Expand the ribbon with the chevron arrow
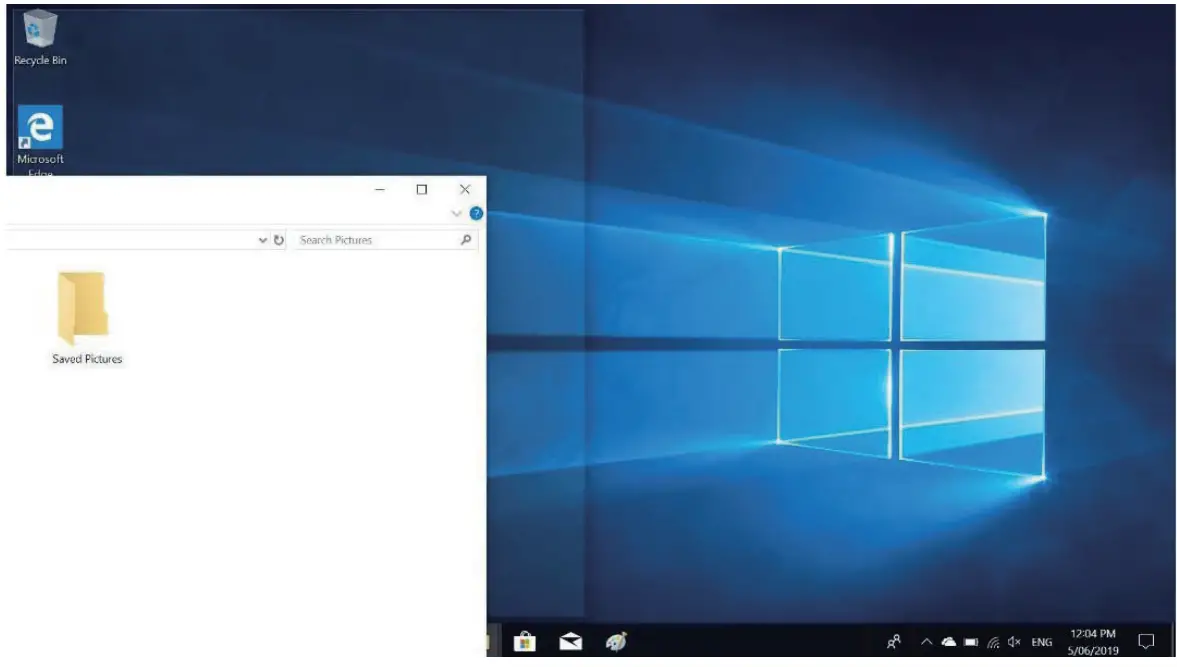This screenshot has height=667, width=1177. pyautogui.click(x=456, y=212)
